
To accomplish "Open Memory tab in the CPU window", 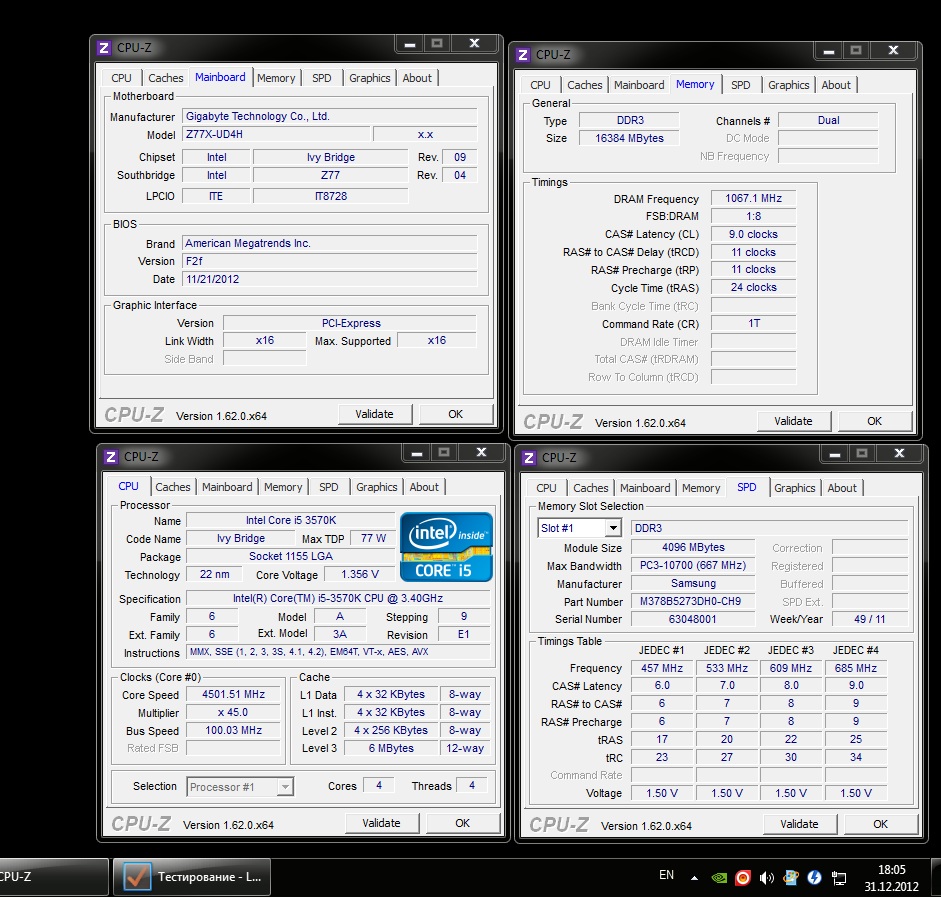I will coord(283,487).
